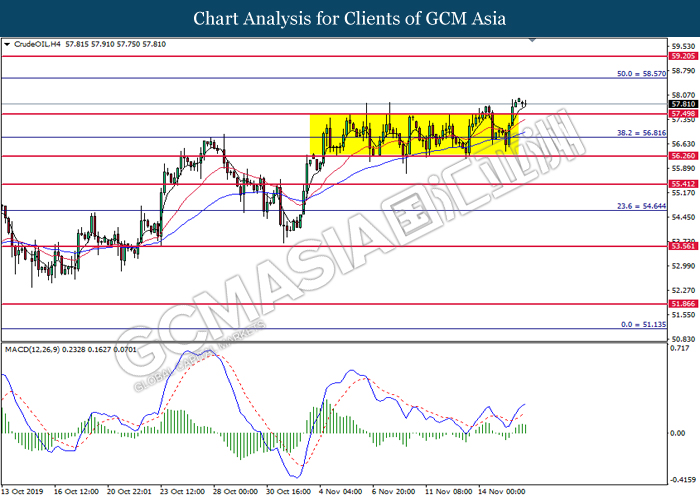Click the 14 Nov 00:00 time label
700x500 pixels.
[x=502, y=492]
